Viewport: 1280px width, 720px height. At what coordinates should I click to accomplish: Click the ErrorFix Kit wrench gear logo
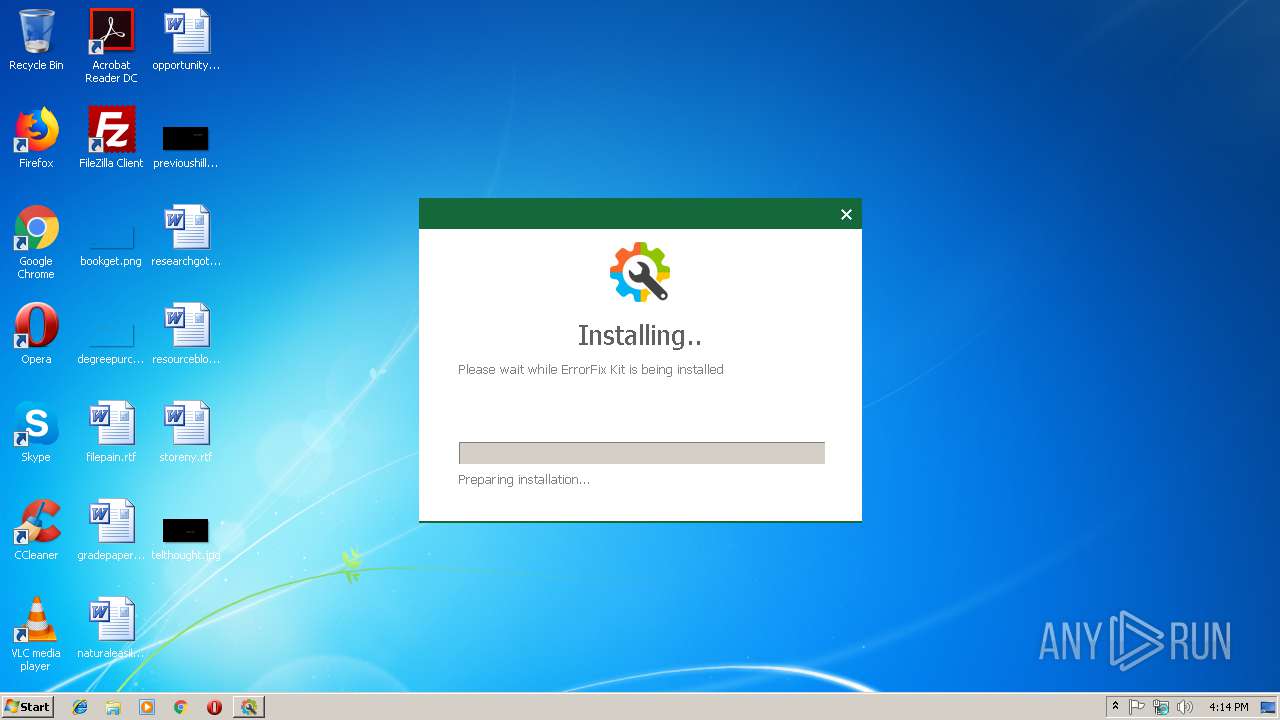click(x=640, y=271)
